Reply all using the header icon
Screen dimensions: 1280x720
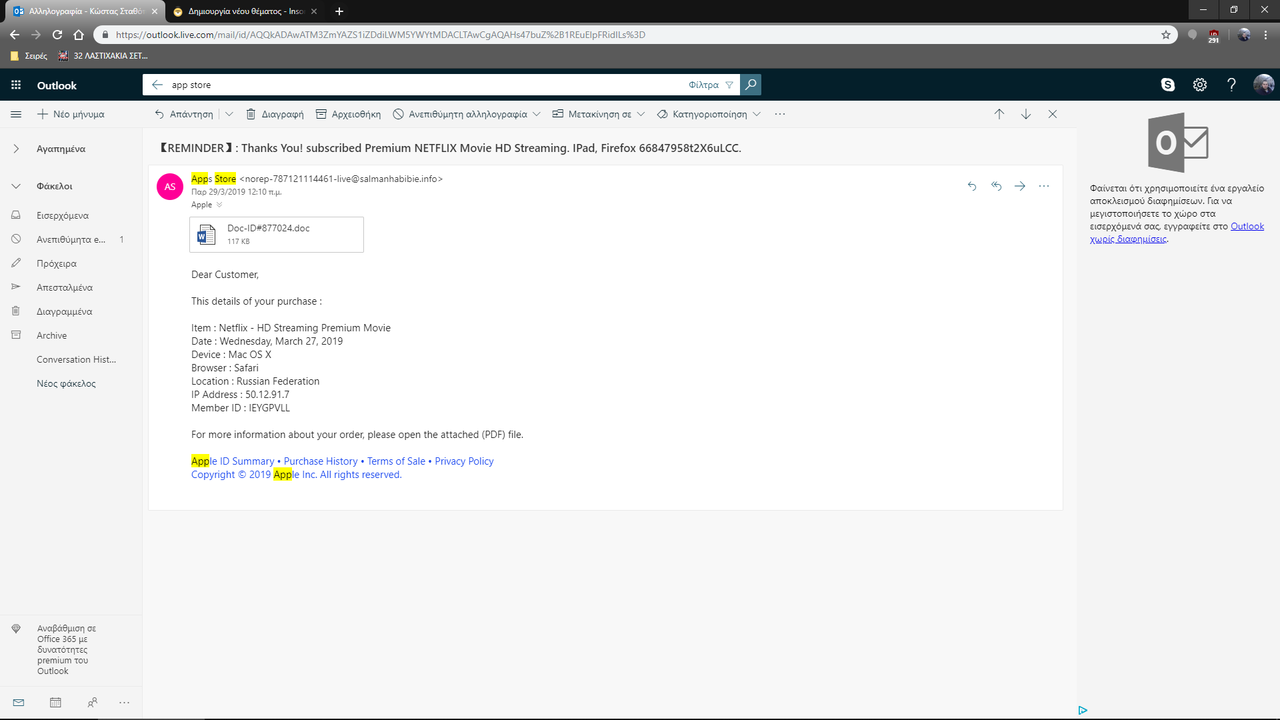pyautogui.click(x=996, y=186)
